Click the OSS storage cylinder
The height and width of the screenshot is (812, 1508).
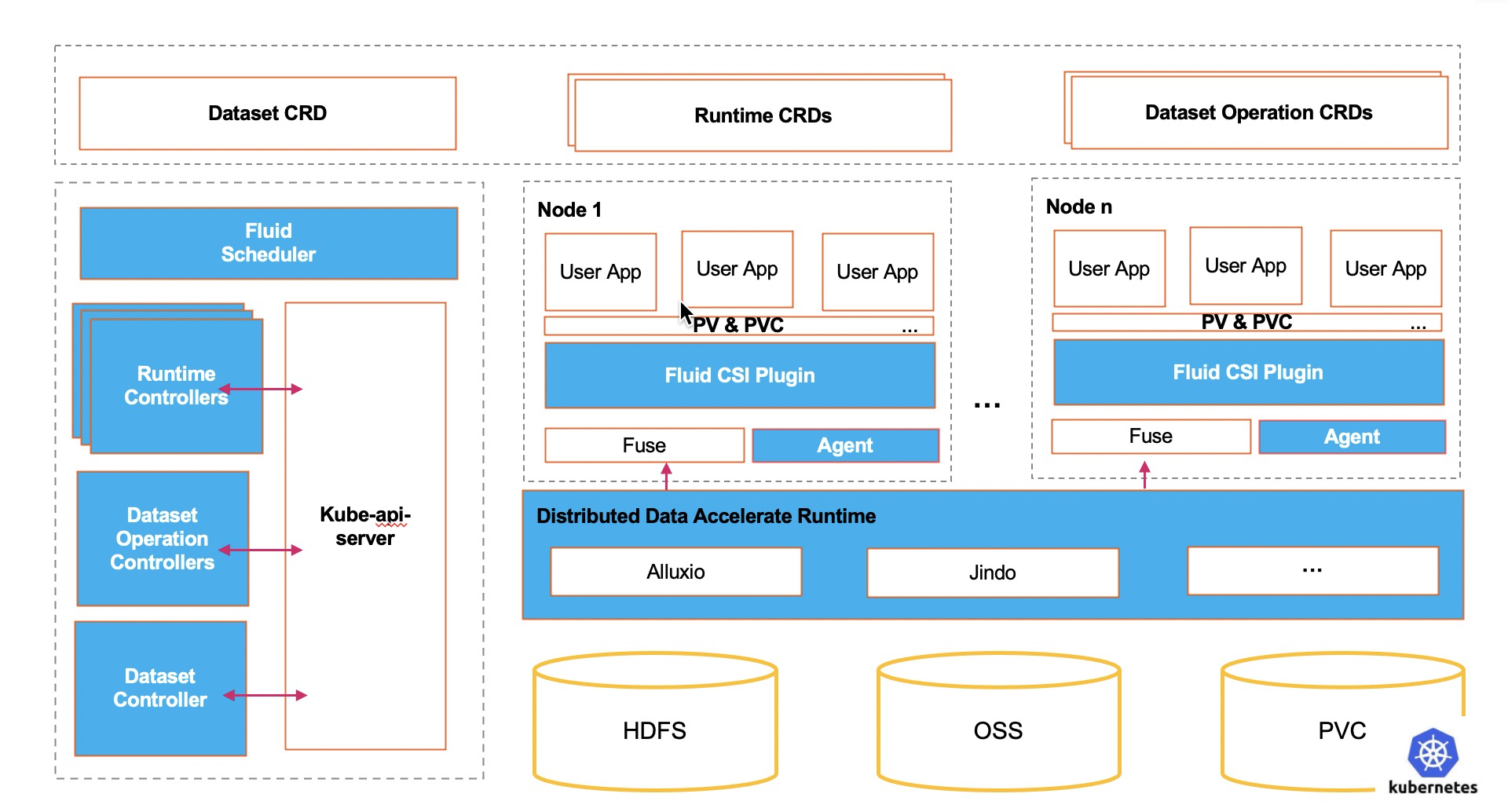click(x=998, y=721)
